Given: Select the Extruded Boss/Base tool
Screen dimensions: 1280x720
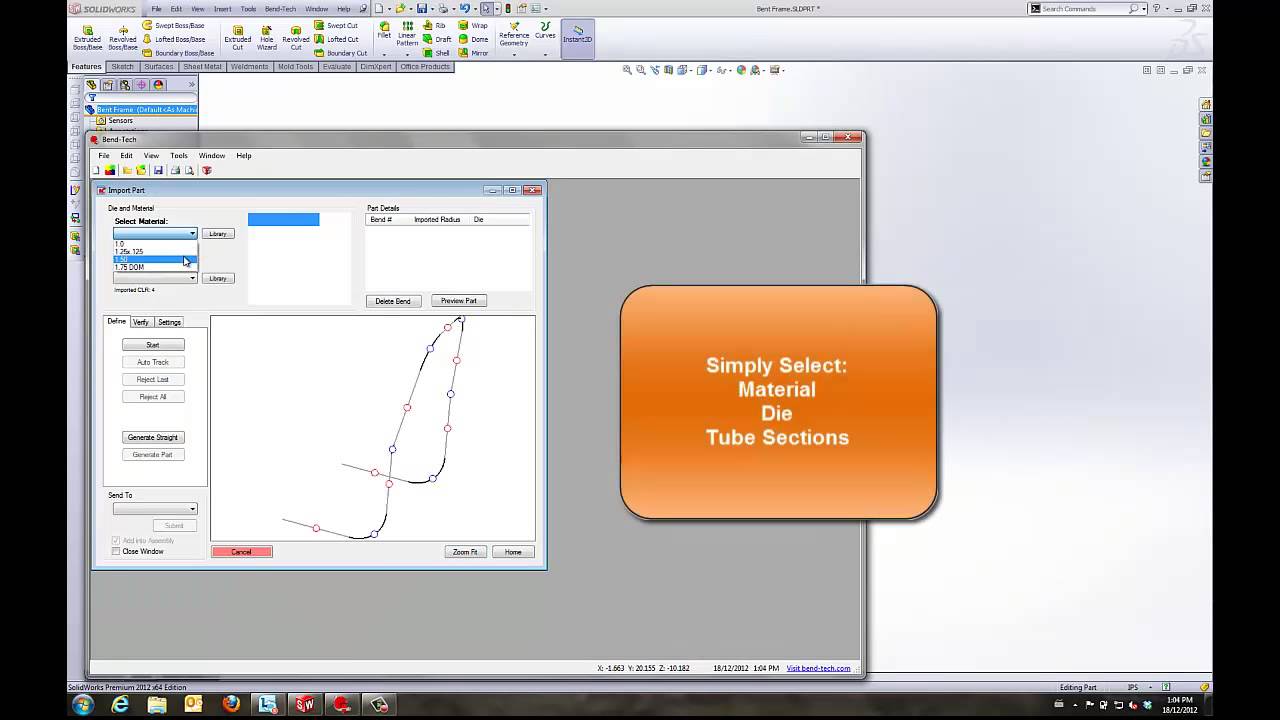Looking at the screenshot, I should pyautogui.click(x=87, y=38).
